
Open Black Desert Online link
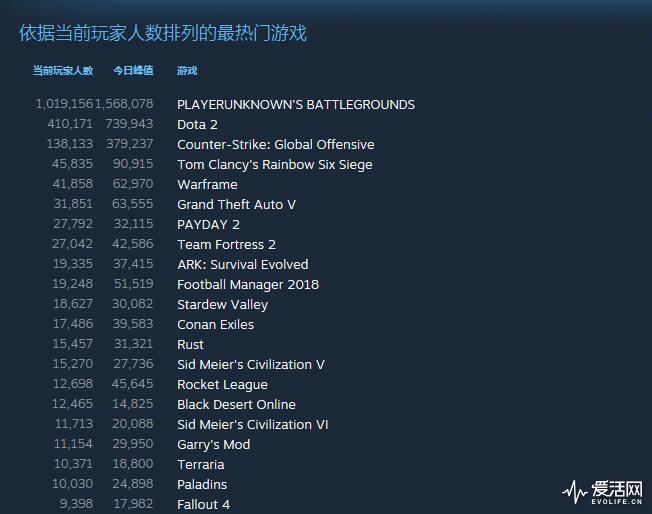pos(236,404)
